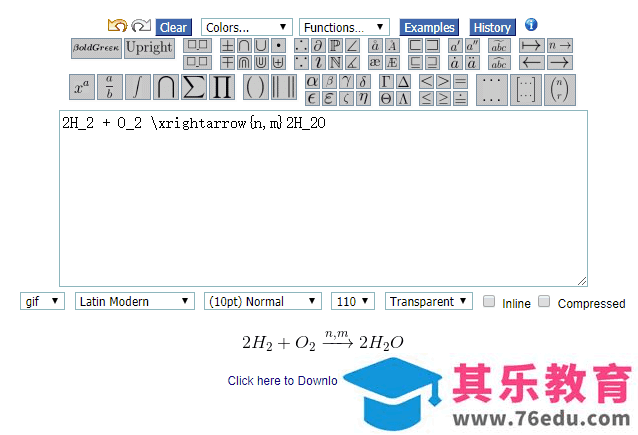Click the 'Click here to Download' link

point(282,381)
